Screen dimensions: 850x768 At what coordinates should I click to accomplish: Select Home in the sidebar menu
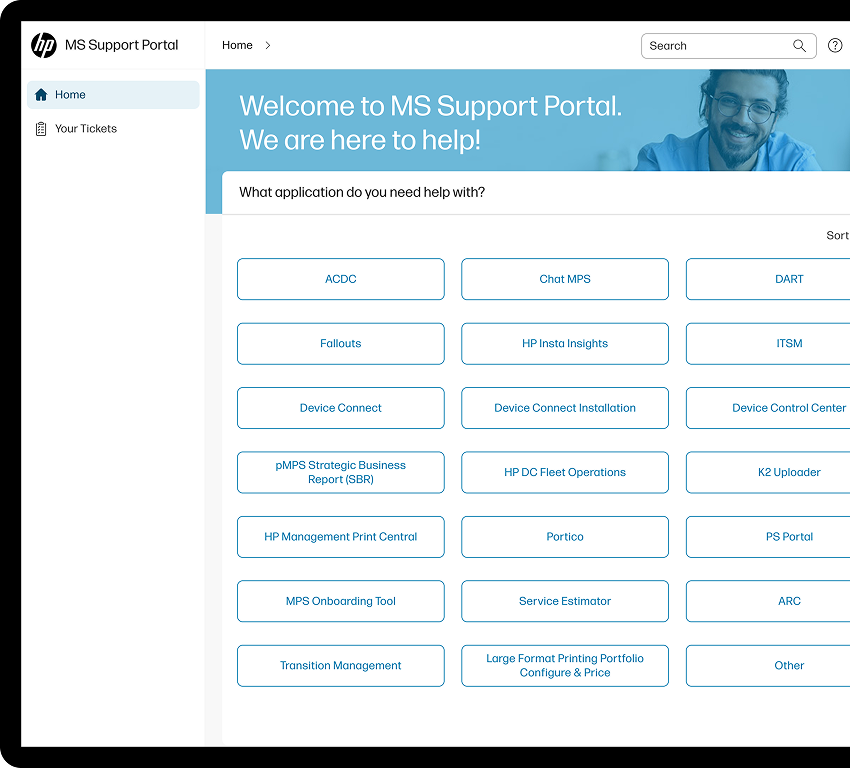pos(113,95)
